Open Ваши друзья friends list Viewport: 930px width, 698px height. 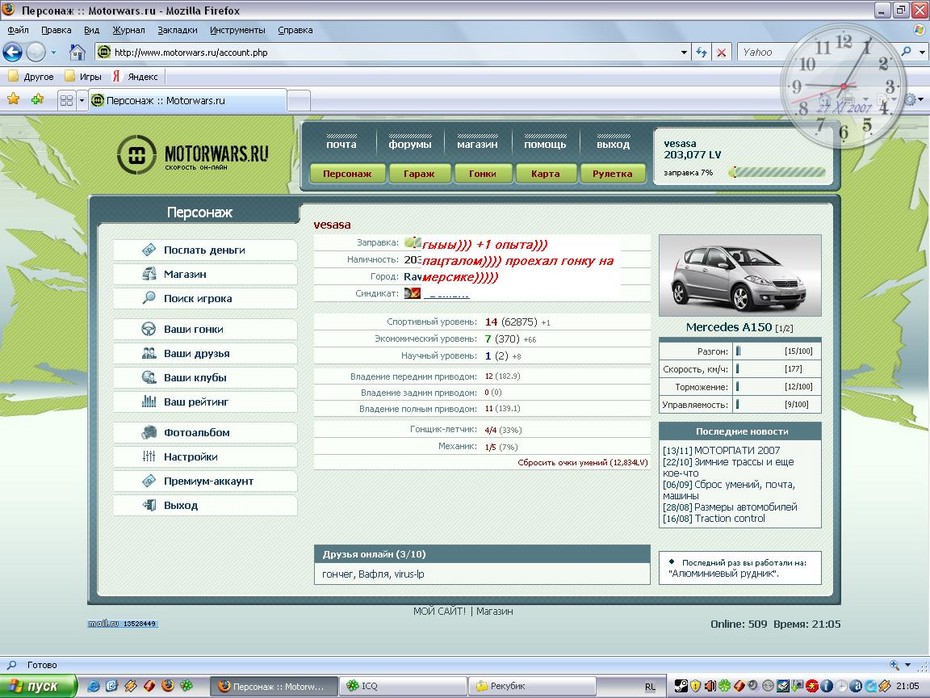(x=205, y=353)
